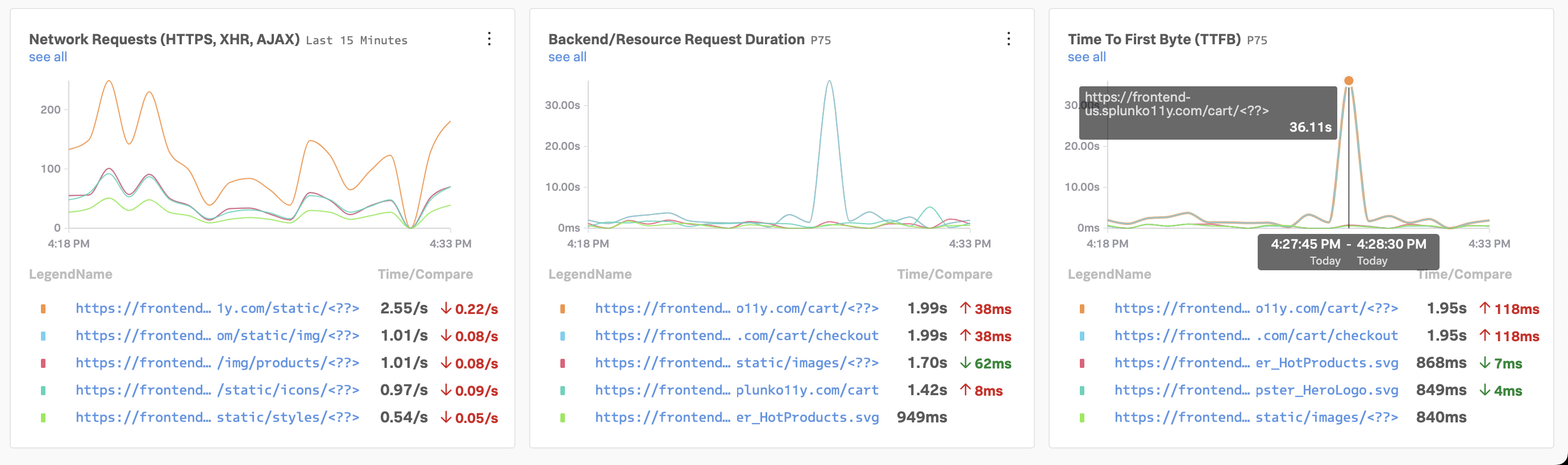Open Network Requests chart options menu
This screenshot has width=1568, height=465.
489,39
